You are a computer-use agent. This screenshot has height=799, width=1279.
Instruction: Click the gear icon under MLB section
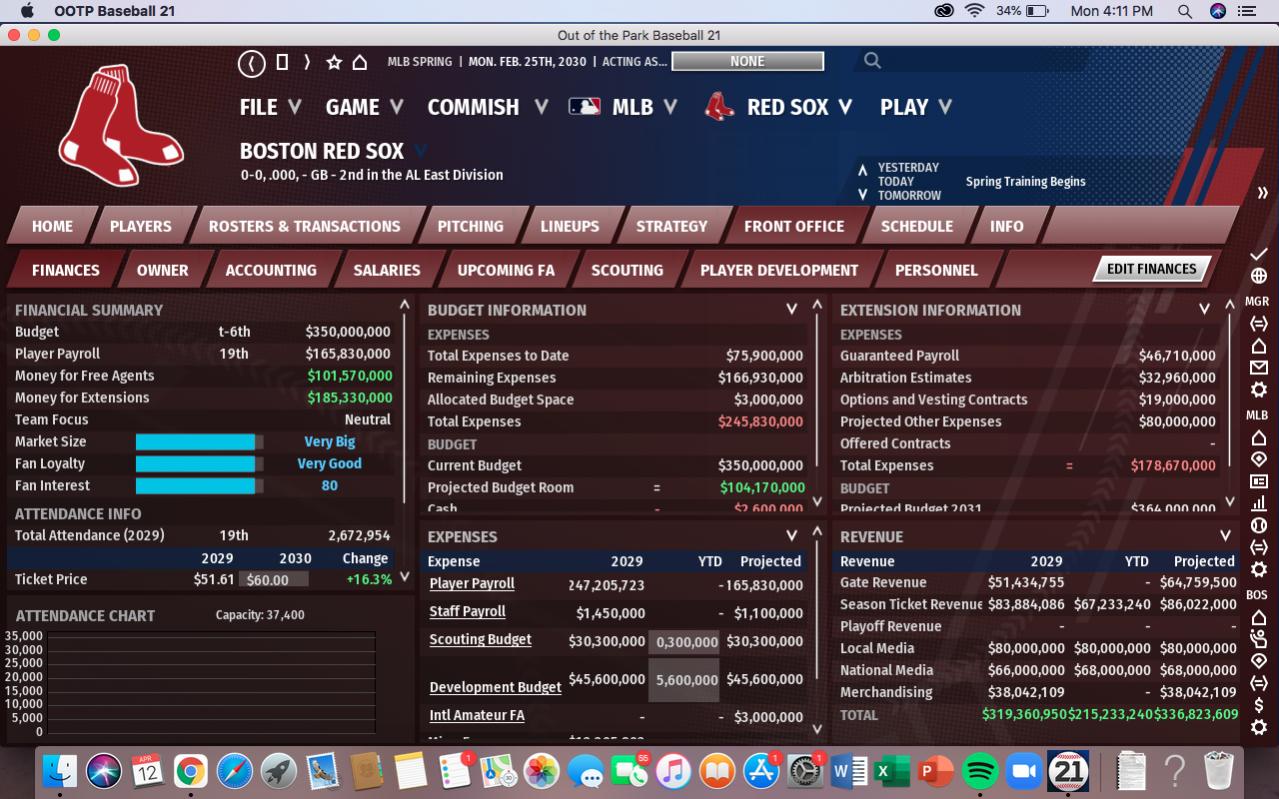click(x=1259, y=569)
